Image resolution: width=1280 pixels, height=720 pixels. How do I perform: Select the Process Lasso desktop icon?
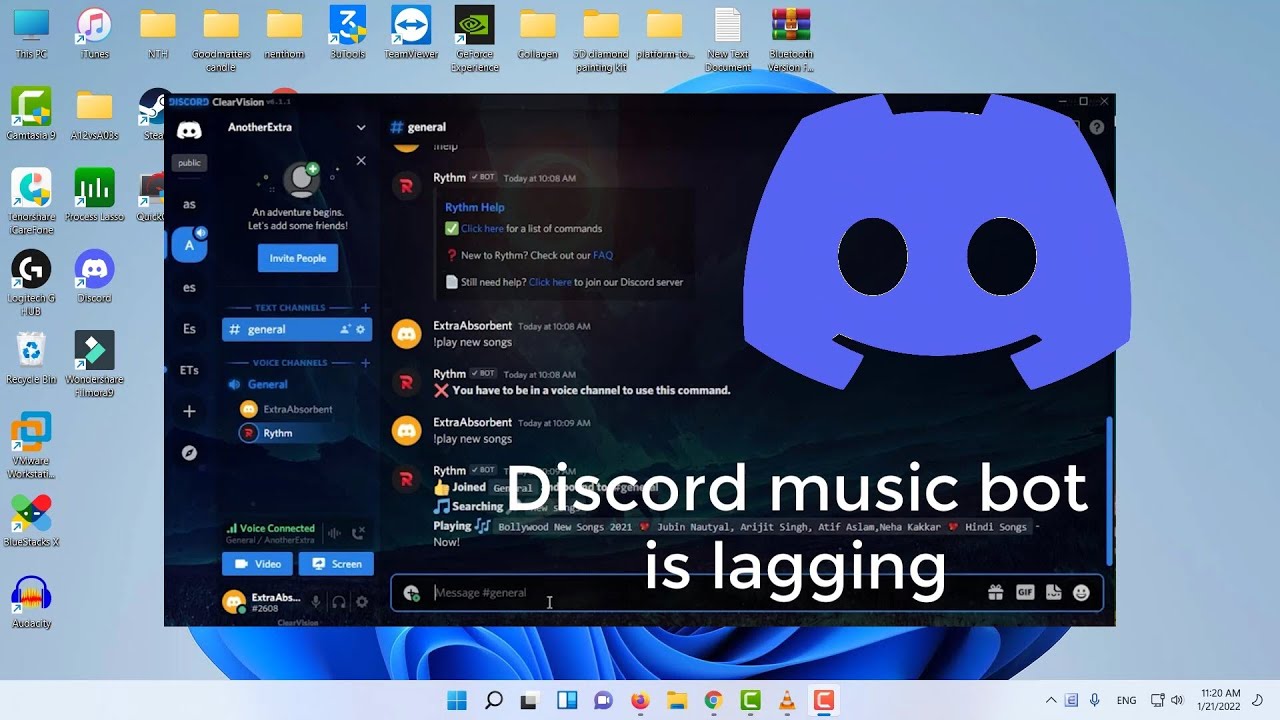(x=94, y=195)
